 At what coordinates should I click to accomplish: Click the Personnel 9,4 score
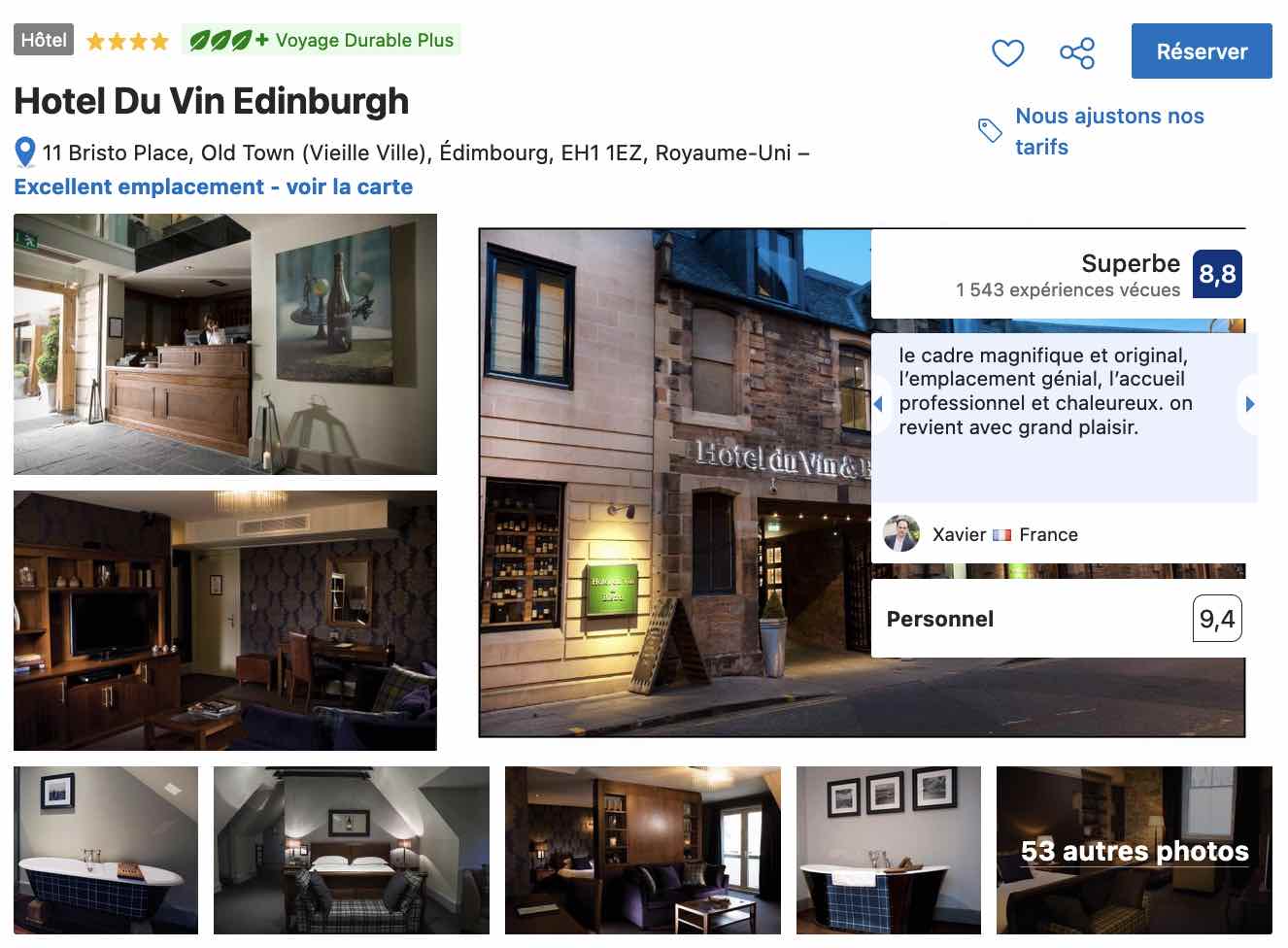pos(1217,619)
